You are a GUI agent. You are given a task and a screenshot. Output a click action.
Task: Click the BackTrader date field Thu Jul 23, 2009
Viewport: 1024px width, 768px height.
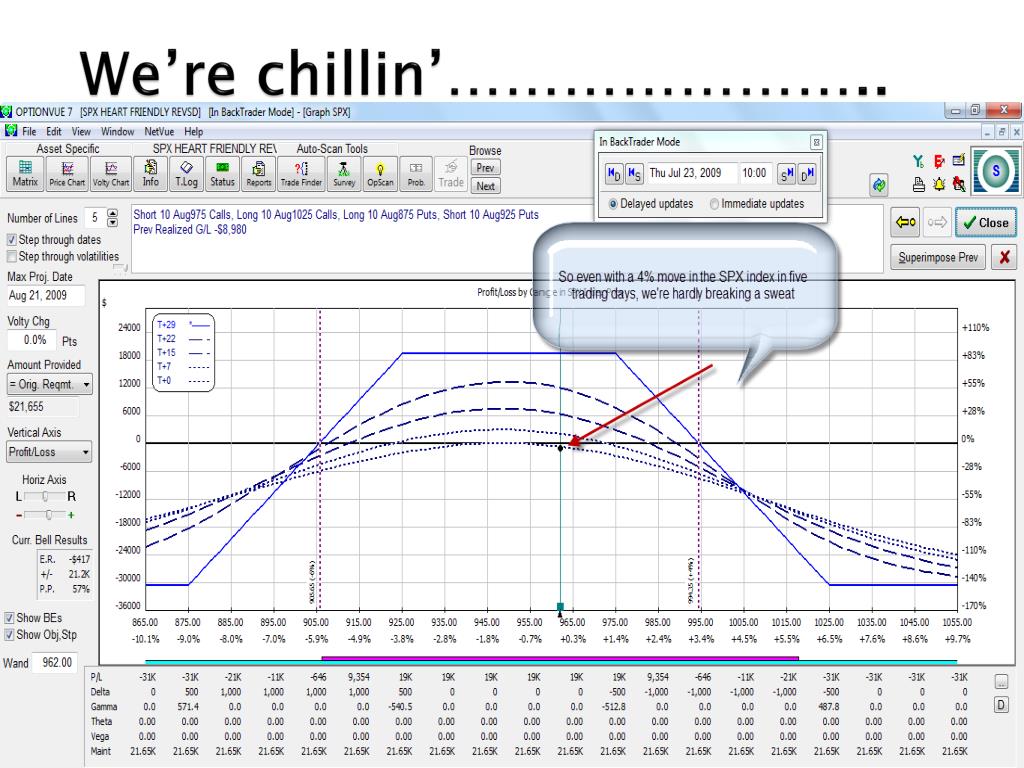(692, 173)
